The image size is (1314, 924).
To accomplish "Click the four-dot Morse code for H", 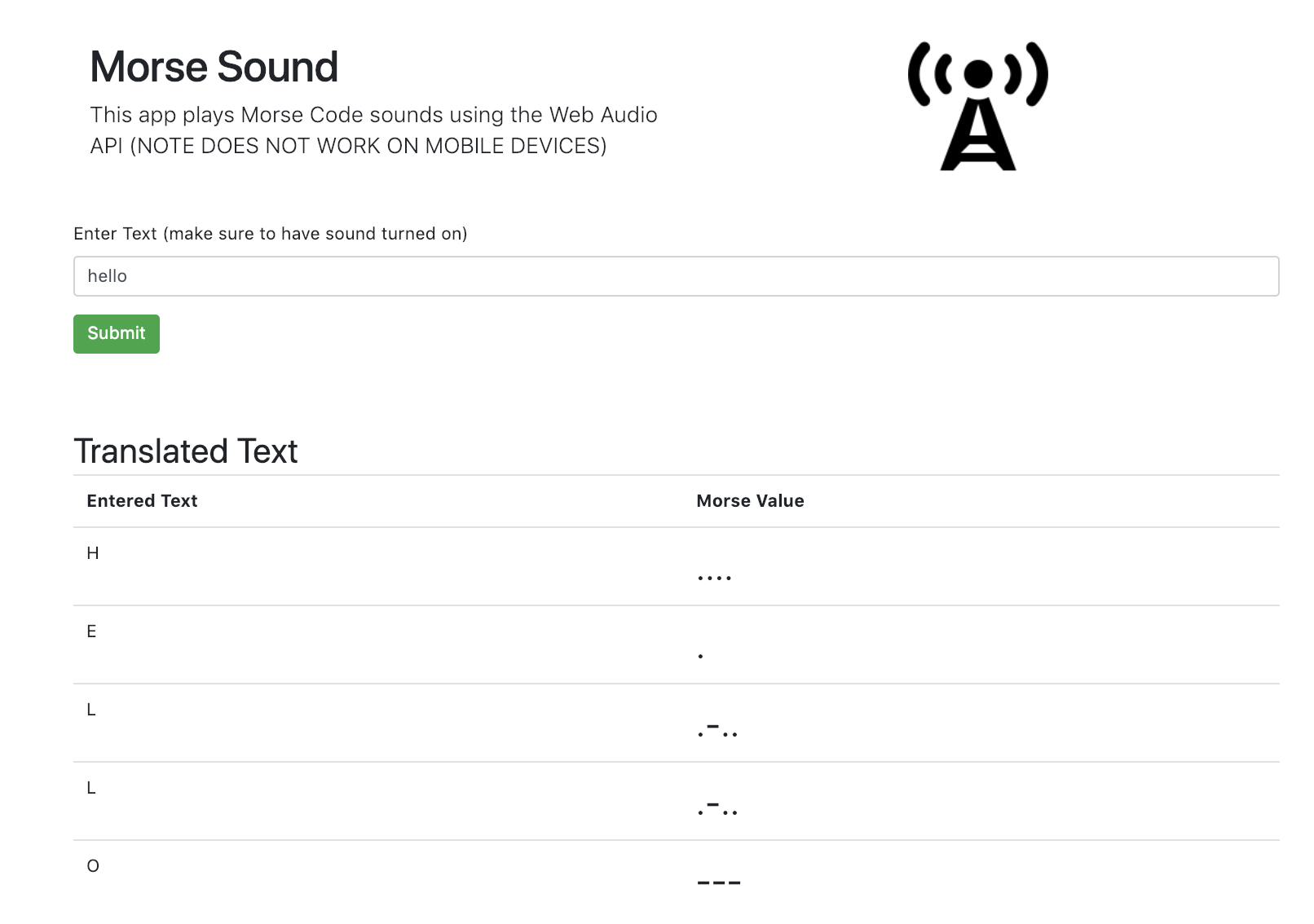I will (715, 577).
